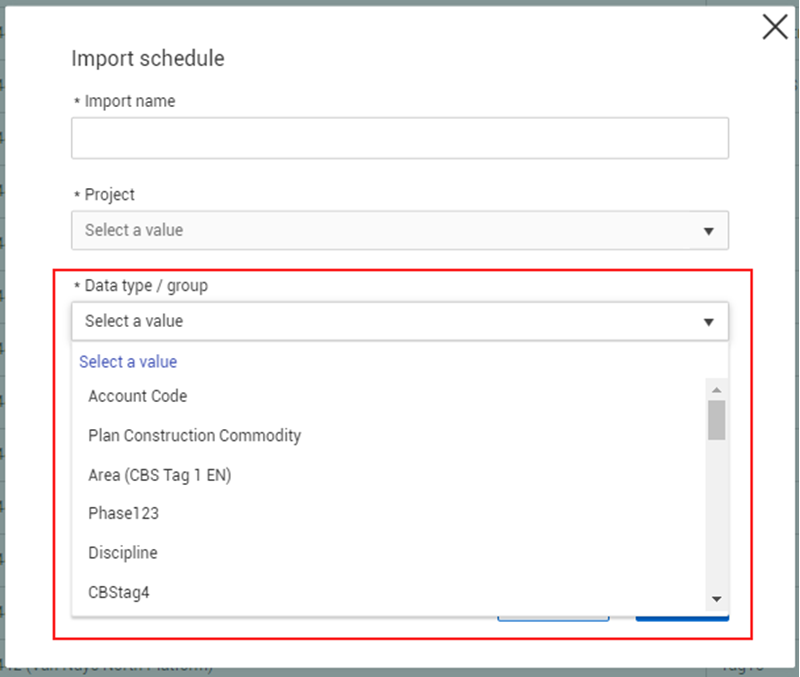Click the Import name text field

click(399, 138)
